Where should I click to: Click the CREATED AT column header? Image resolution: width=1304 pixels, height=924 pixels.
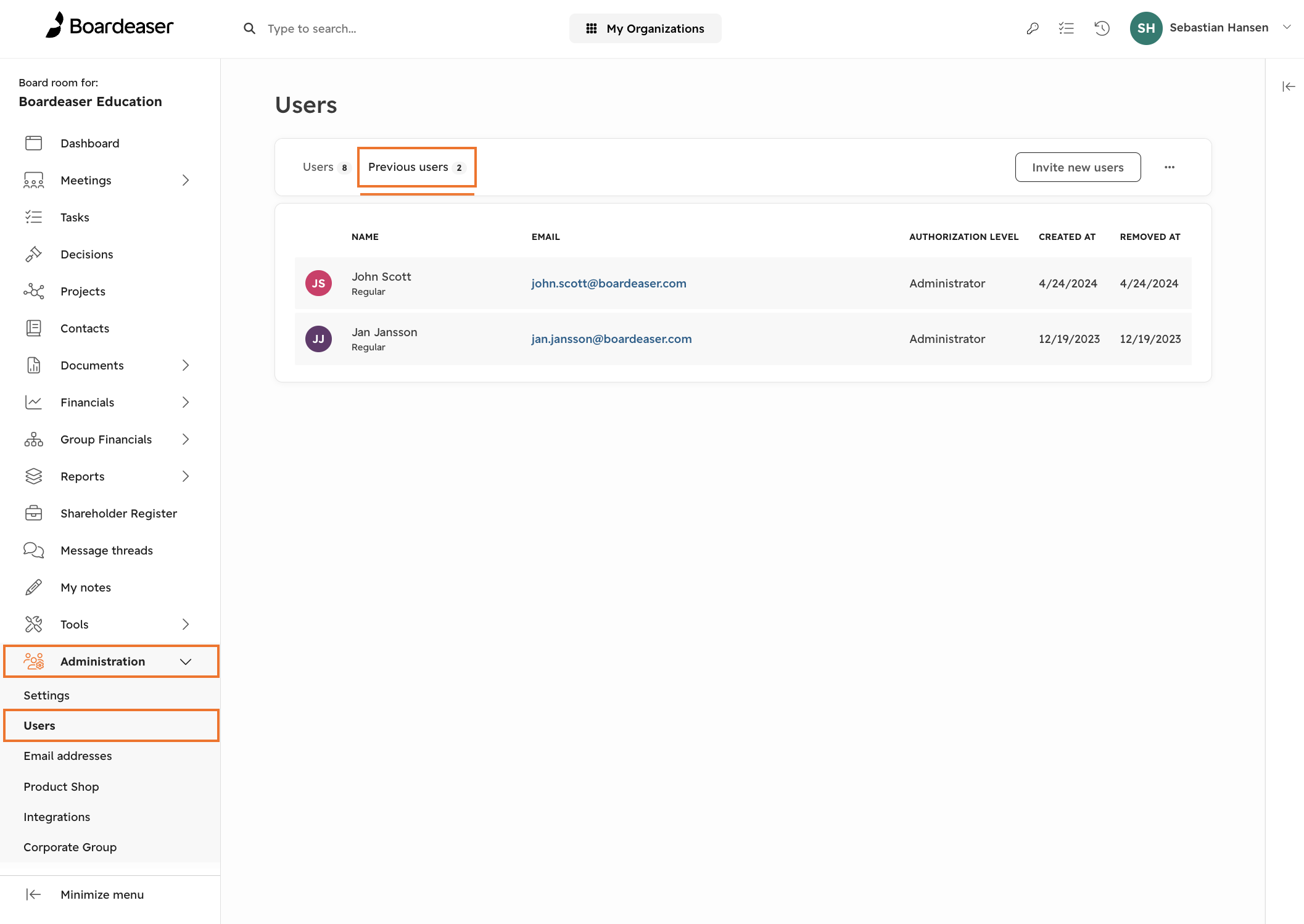1067,237
